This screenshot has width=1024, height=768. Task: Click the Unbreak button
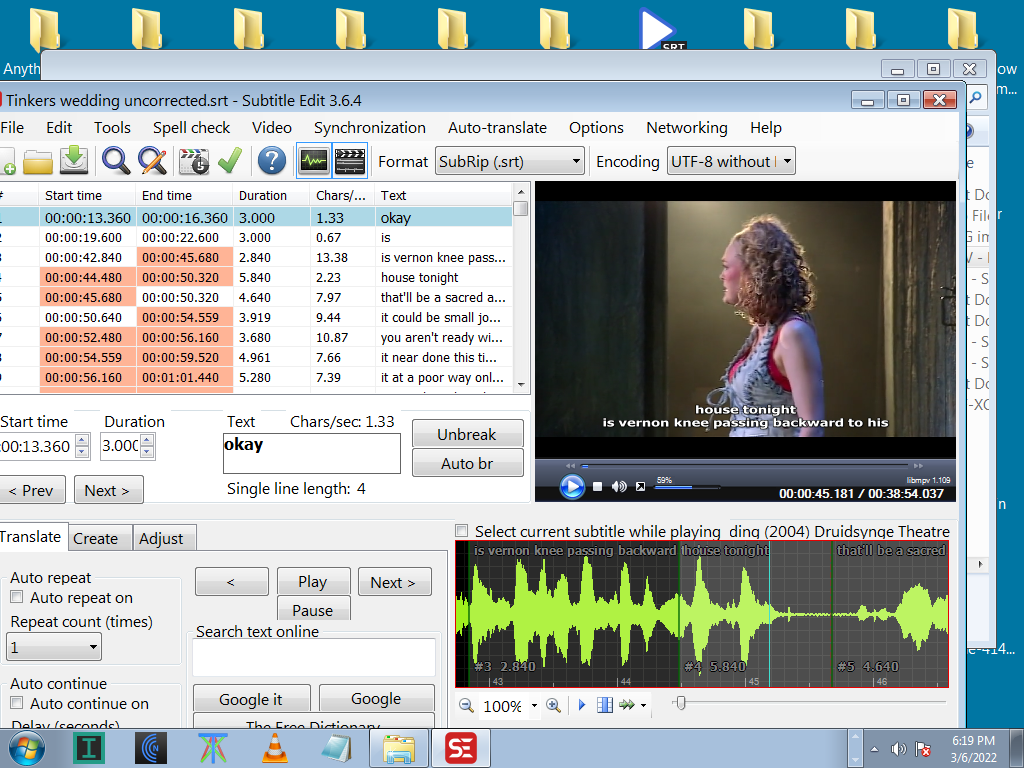pos(468,434)
